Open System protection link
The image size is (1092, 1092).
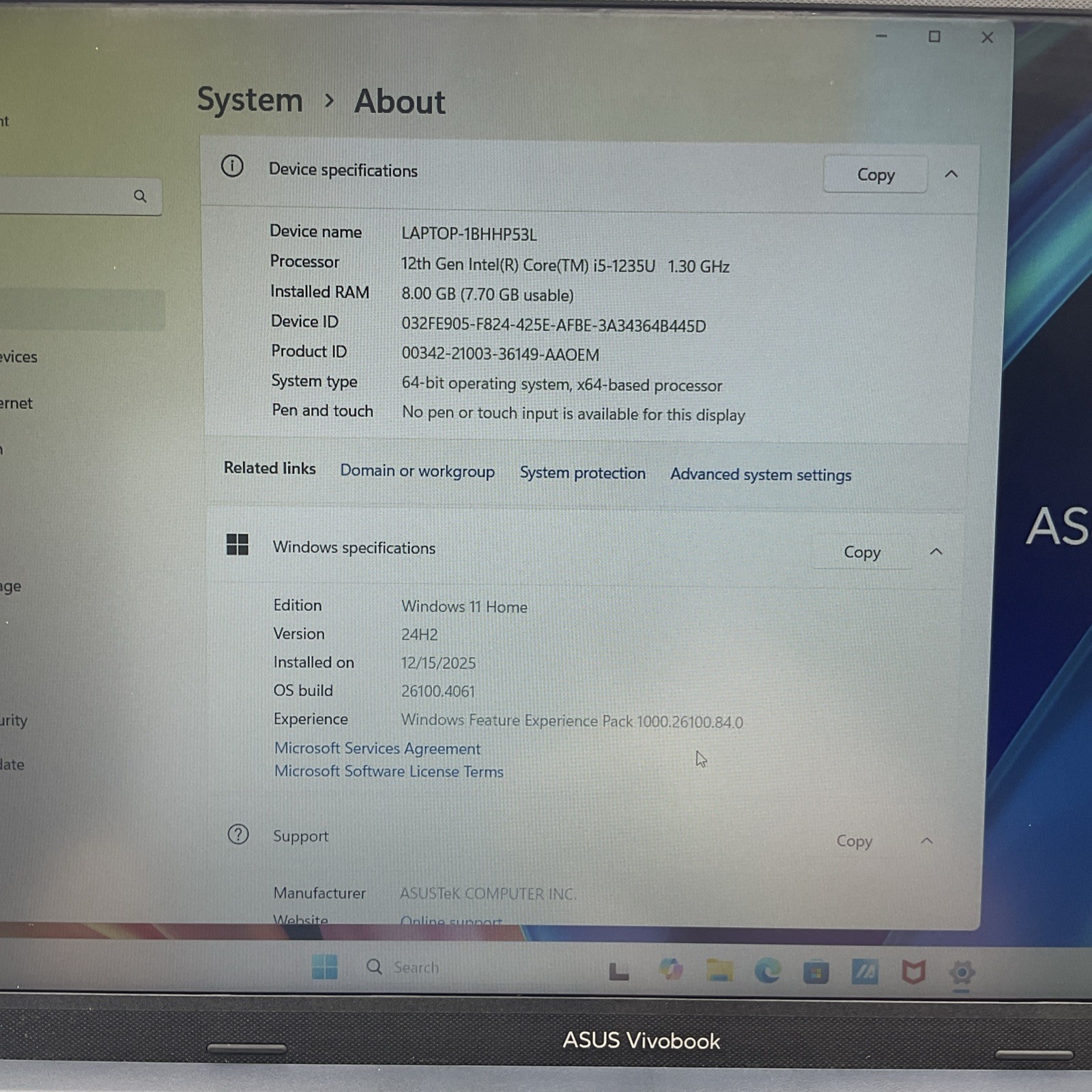[x=583, y=473]
